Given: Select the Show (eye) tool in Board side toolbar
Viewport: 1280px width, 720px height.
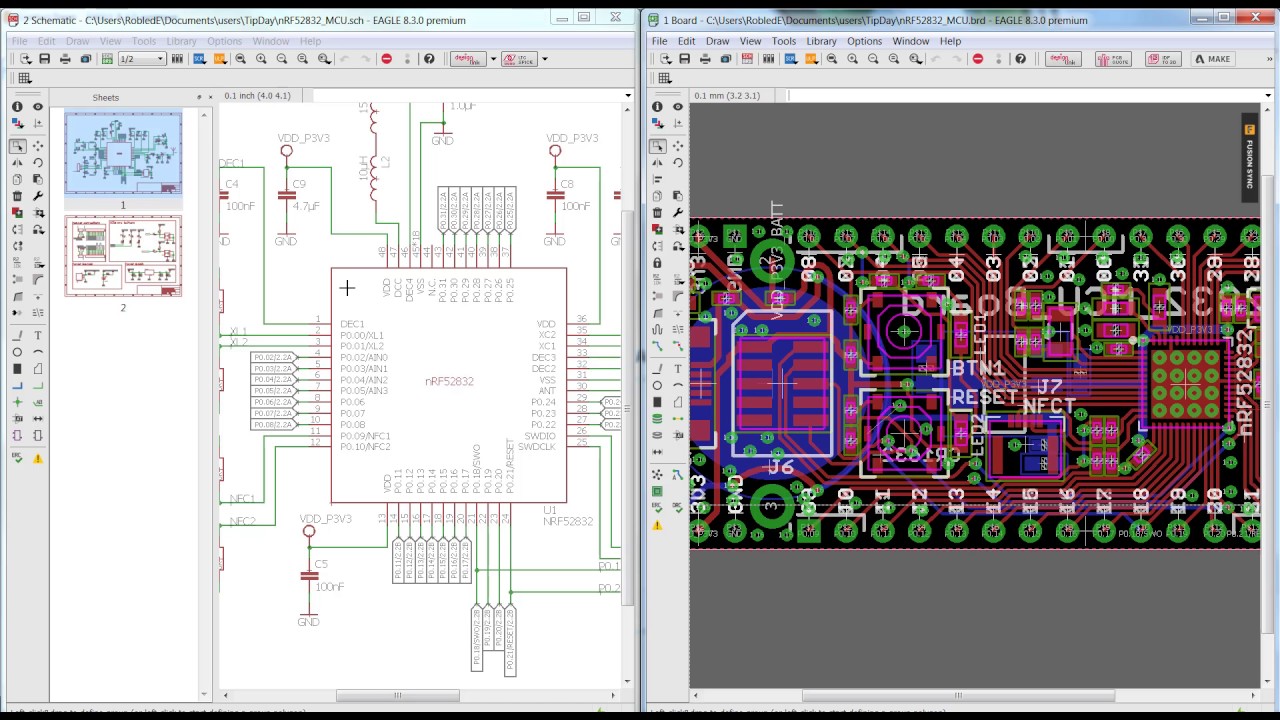Looking at the screenshot, I should (x=677, y=107).
